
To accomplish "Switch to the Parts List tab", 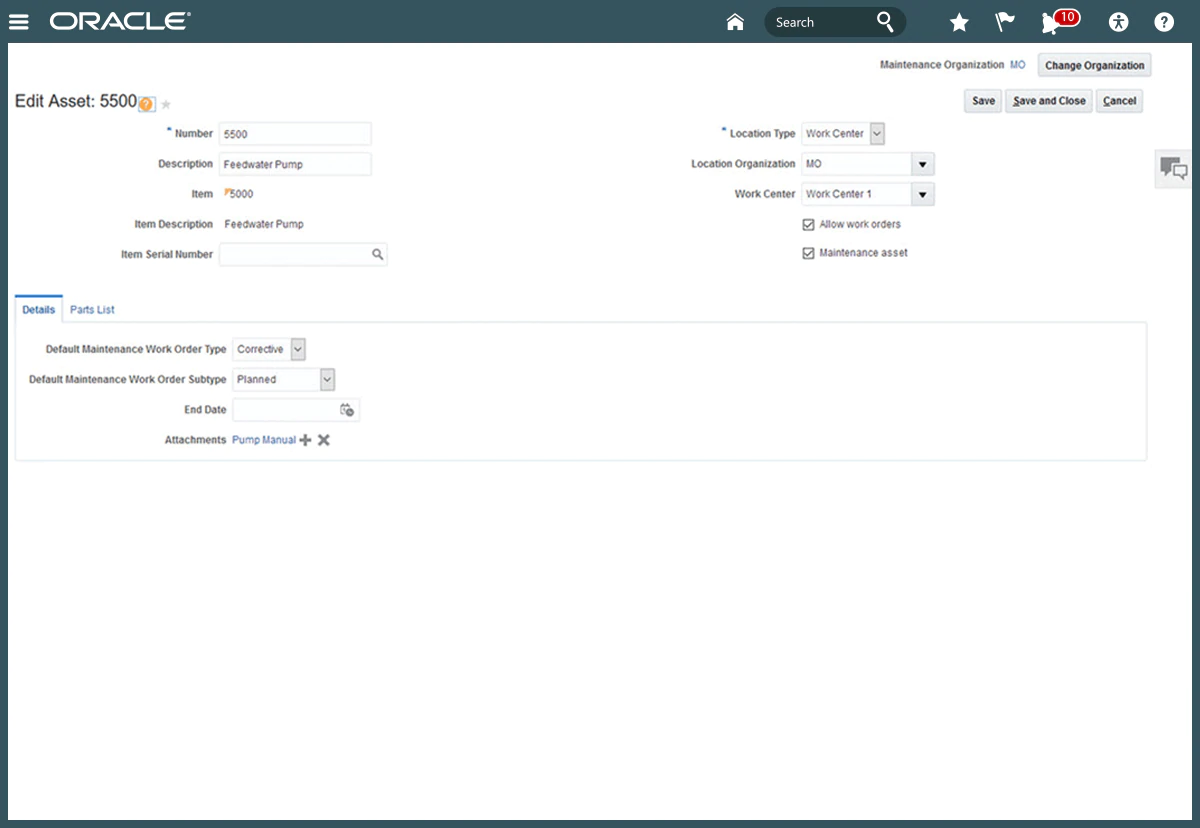I will pyautogui.click(x=92, y=310).
